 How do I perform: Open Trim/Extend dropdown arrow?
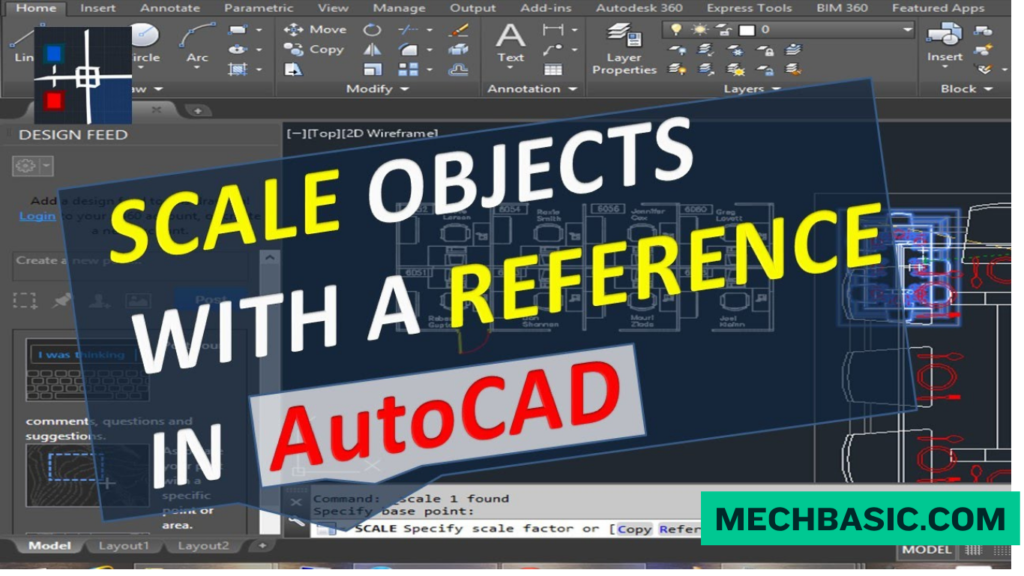click(429, 30)
